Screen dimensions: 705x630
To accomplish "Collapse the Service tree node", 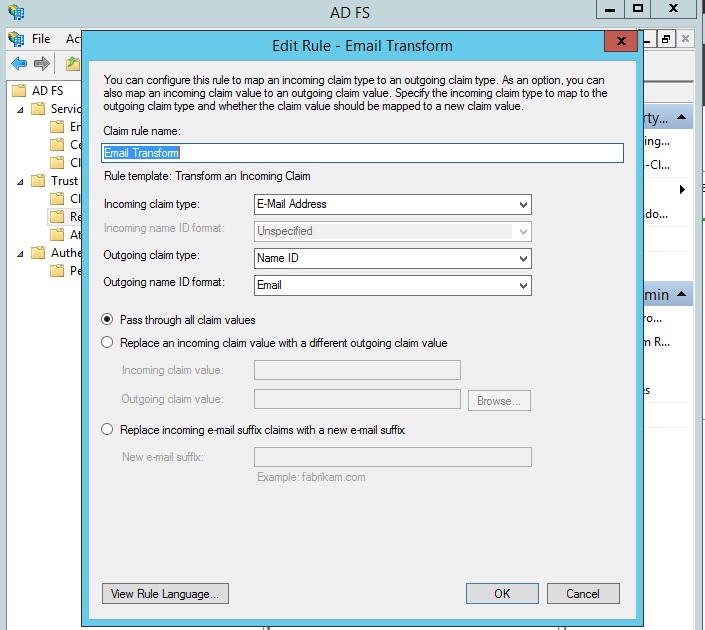I will 20,109.
